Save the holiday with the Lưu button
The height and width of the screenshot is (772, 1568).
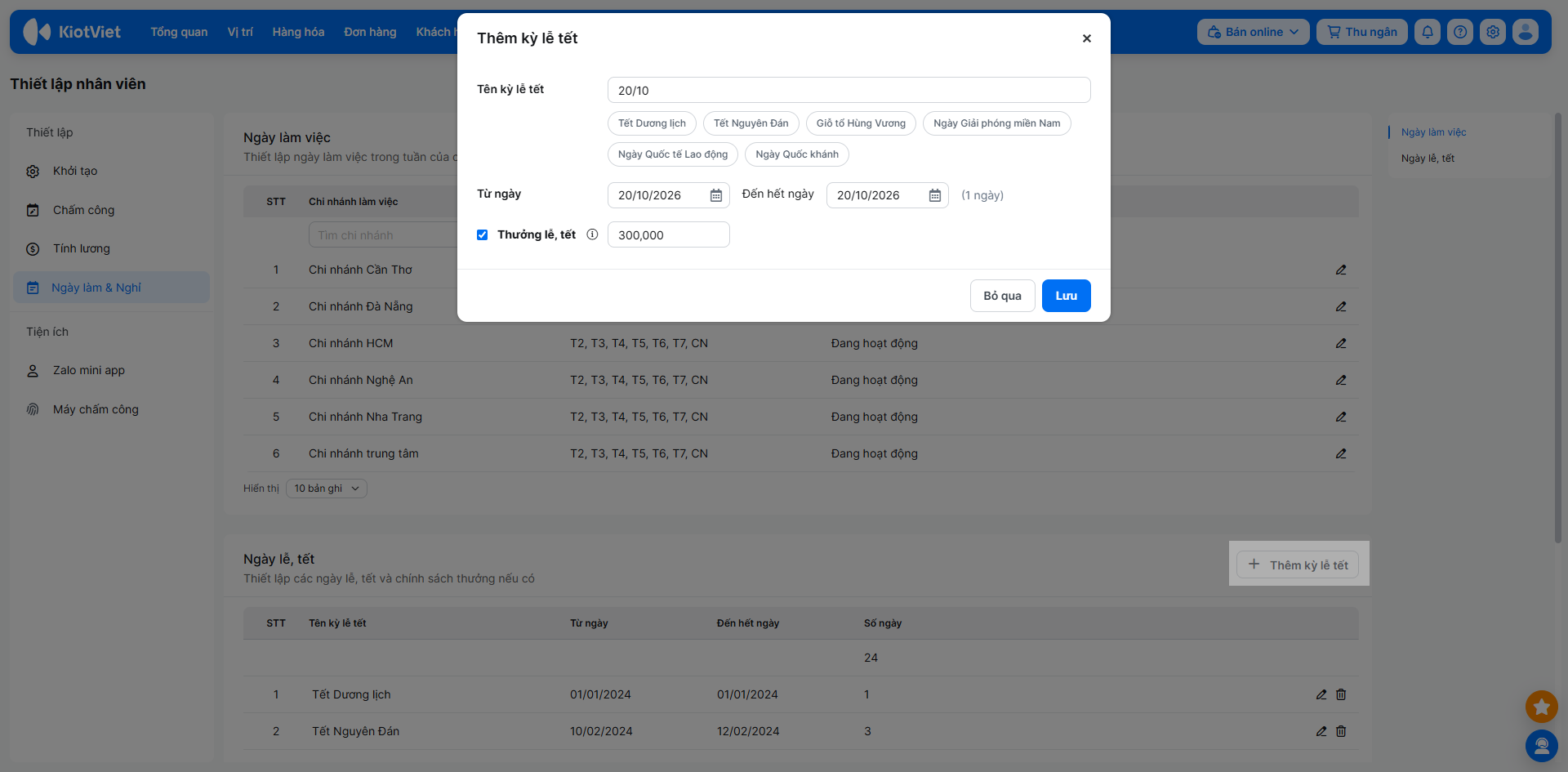(1066, 296)
